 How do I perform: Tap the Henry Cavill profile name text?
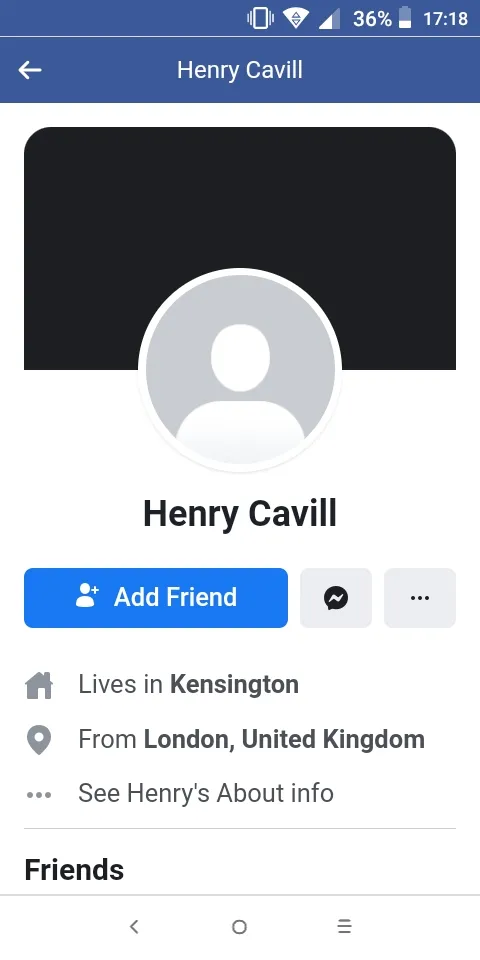coord(240,514)
